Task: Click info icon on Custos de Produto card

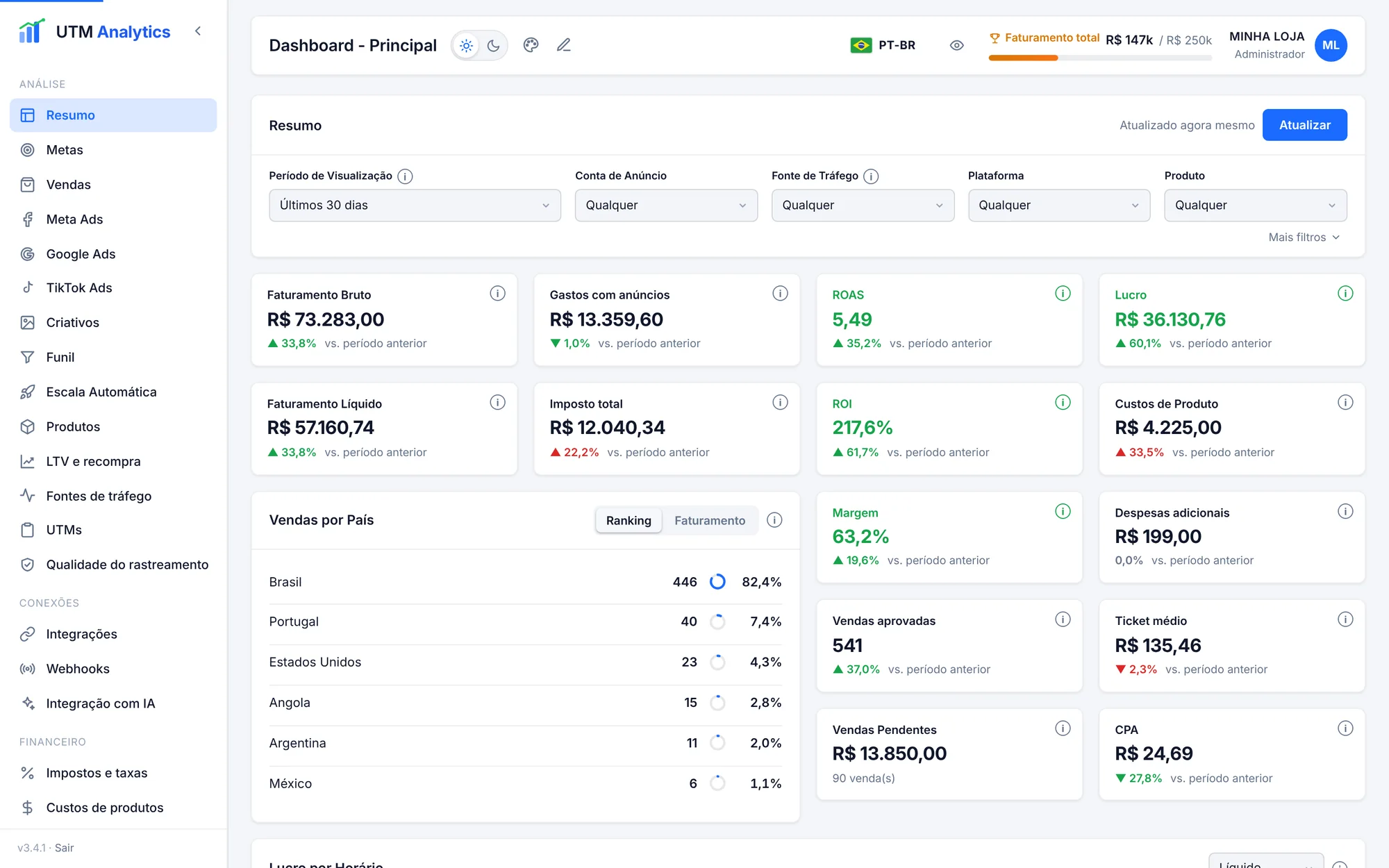Action: pos(1345,403)
